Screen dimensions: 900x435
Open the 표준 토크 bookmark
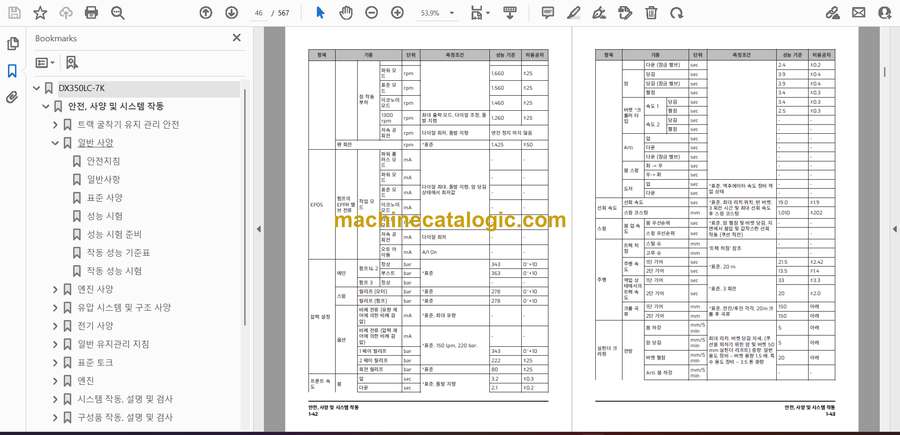(x=95, y=363)
